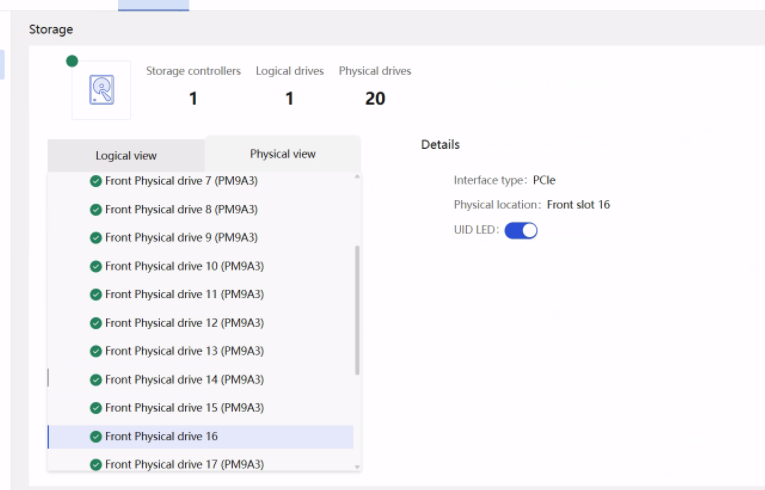Click green check icon beside drive 9
The height and width of the screenshot is (490, 765).
tap(96, 238)
